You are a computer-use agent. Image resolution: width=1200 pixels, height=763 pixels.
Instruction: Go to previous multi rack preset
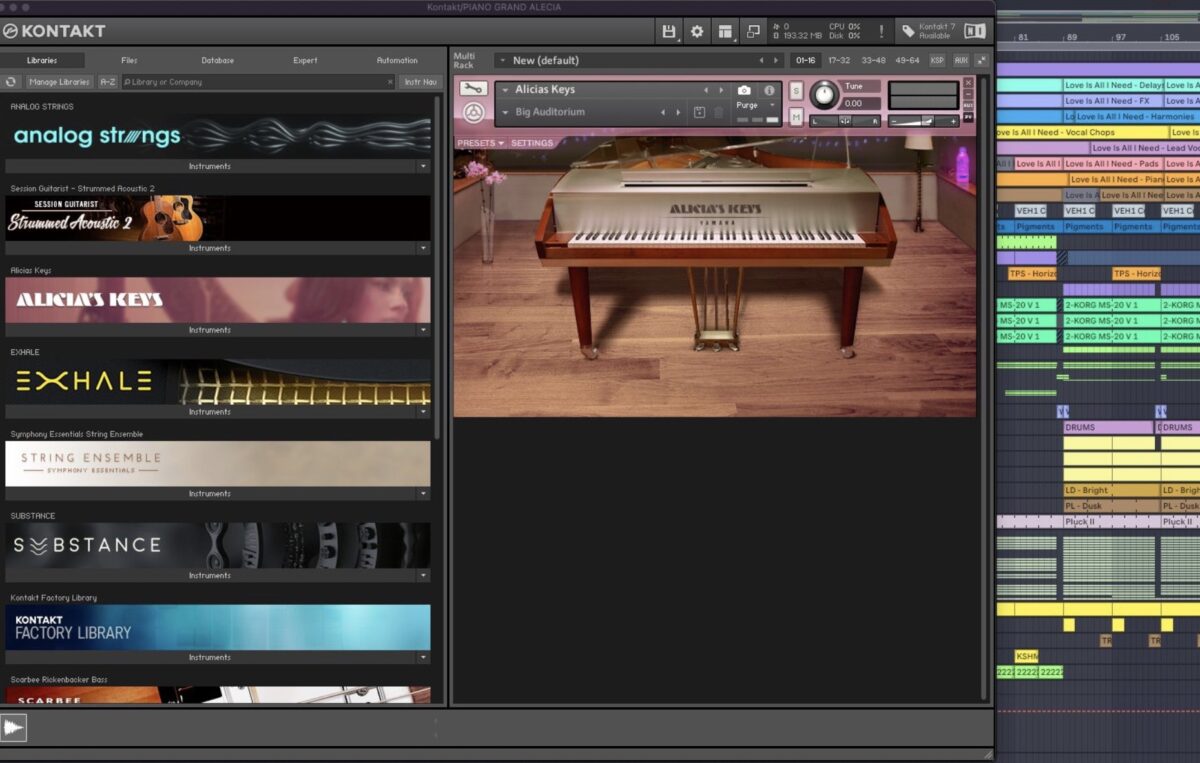761,60
